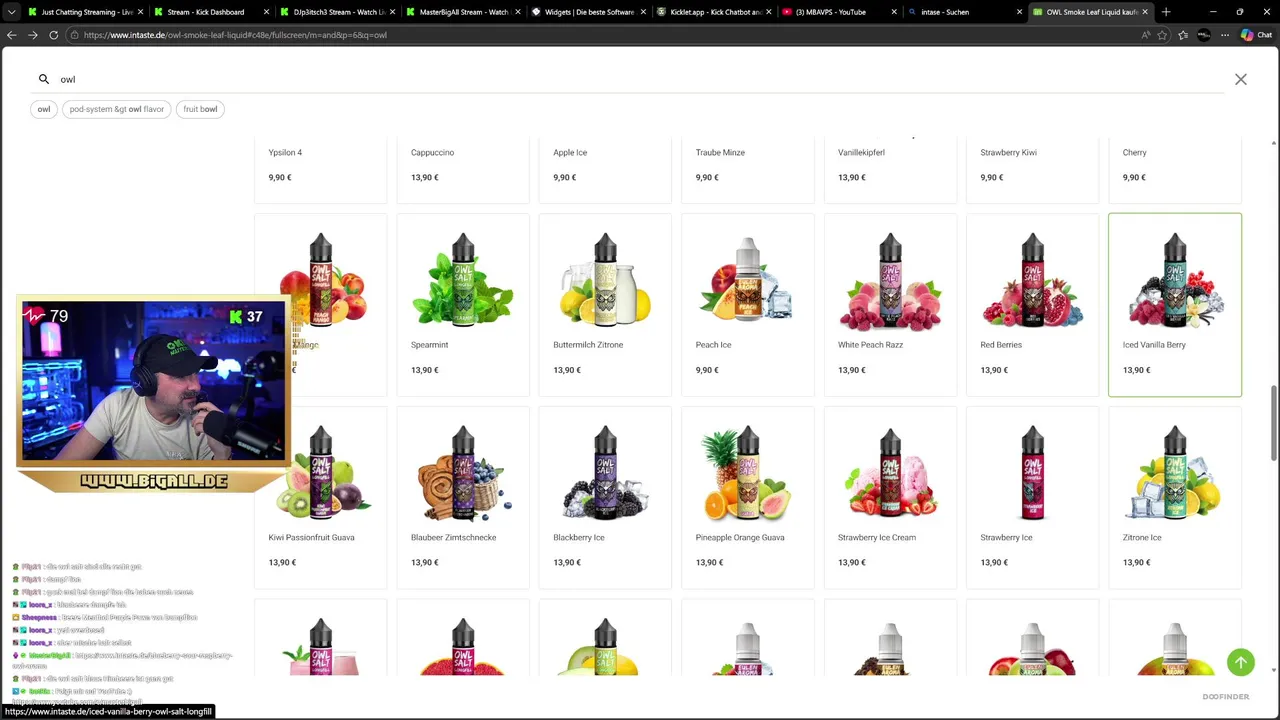Open the Kiwi Passionfruit Guava product image
Viewport: 1280px width, 720px height.
(x=320, y=473)
